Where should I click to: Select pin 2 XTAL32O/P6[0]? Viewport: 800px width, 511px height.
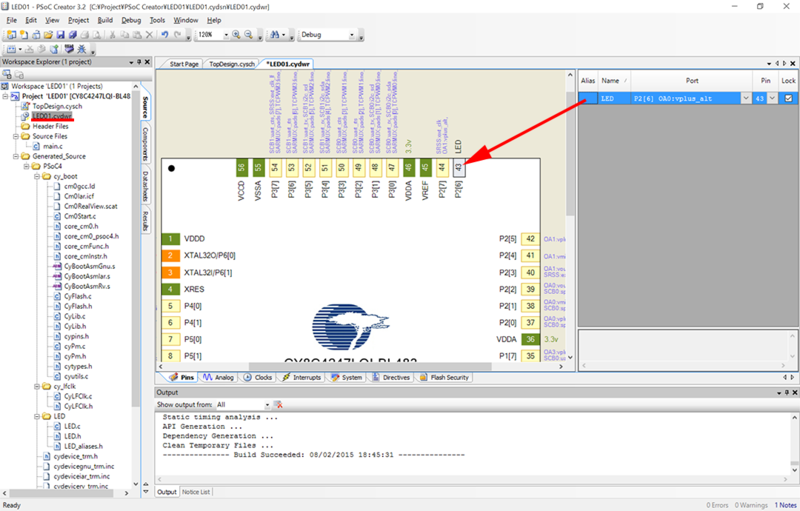[170, 256]
